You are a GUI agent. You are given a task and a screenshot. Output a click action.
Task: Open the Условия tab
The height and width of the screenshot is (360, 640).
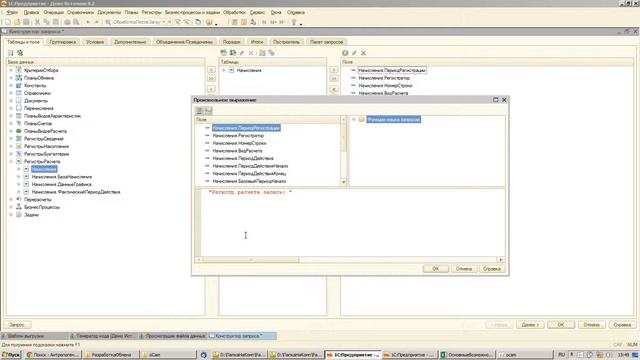(x=95, y=42)
